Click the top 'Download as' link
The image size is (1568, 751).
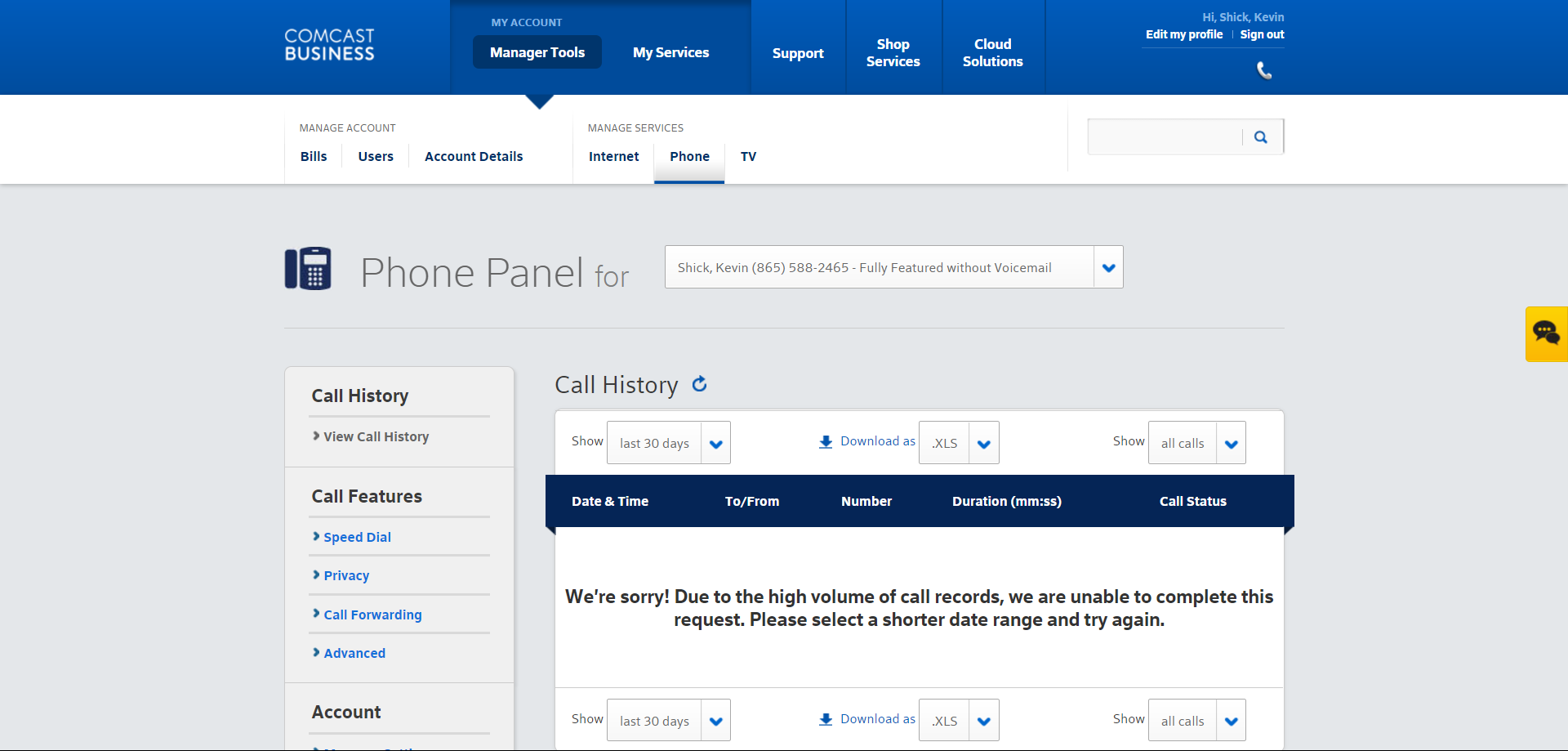[878, 441]
